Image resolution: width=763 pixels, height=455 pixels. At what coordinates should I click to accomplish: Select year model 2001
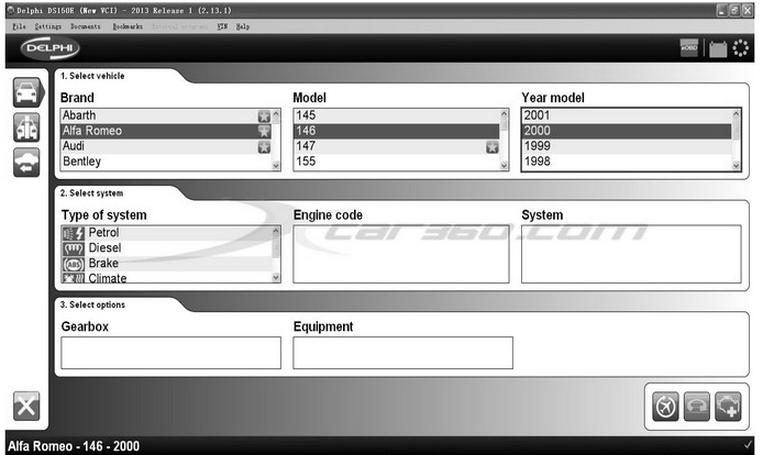627,116
